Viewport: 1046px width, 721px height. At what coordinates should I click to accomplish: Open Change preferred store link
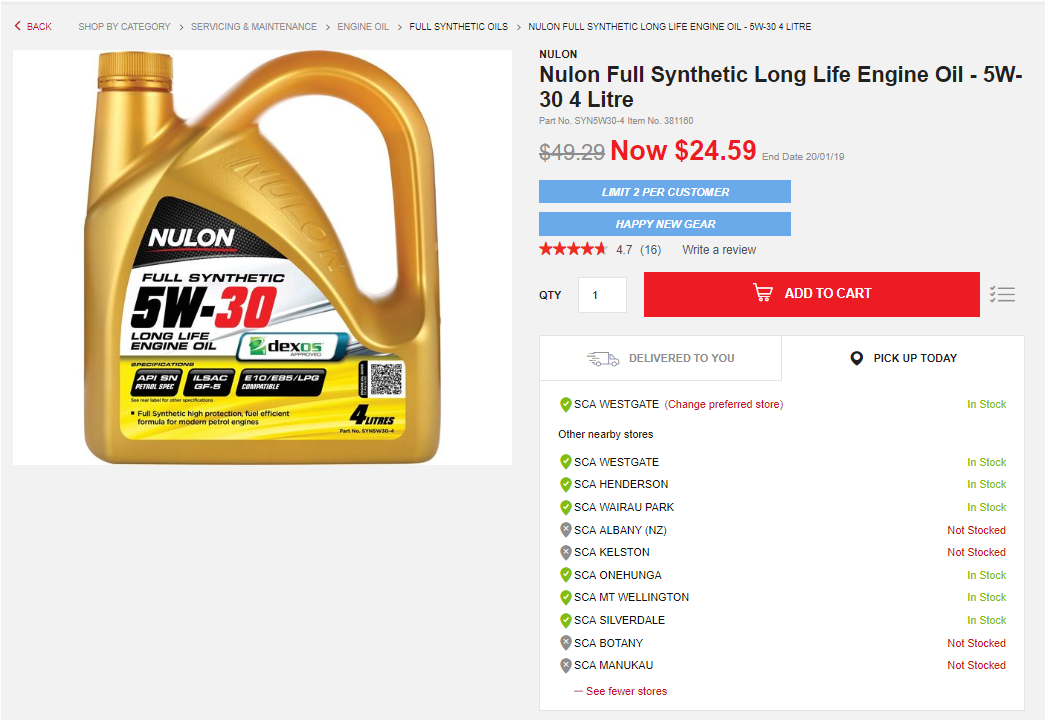tap(724, 404)
